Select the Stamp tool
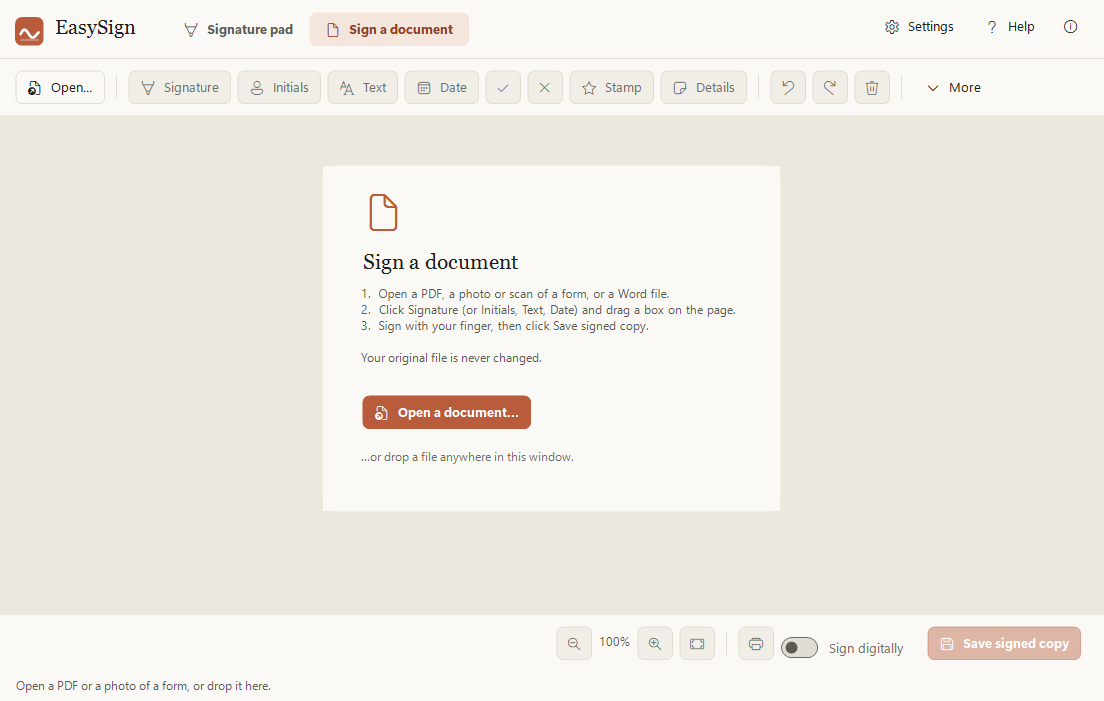The height and width of the screenshot is (701, 1104). [x=611, y=87]
